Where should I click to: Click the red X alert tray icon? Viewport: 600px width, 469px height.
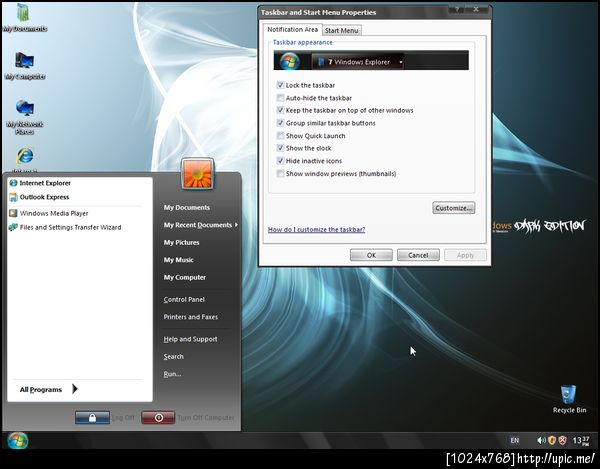pyautogui.click(x=562, y=440)
